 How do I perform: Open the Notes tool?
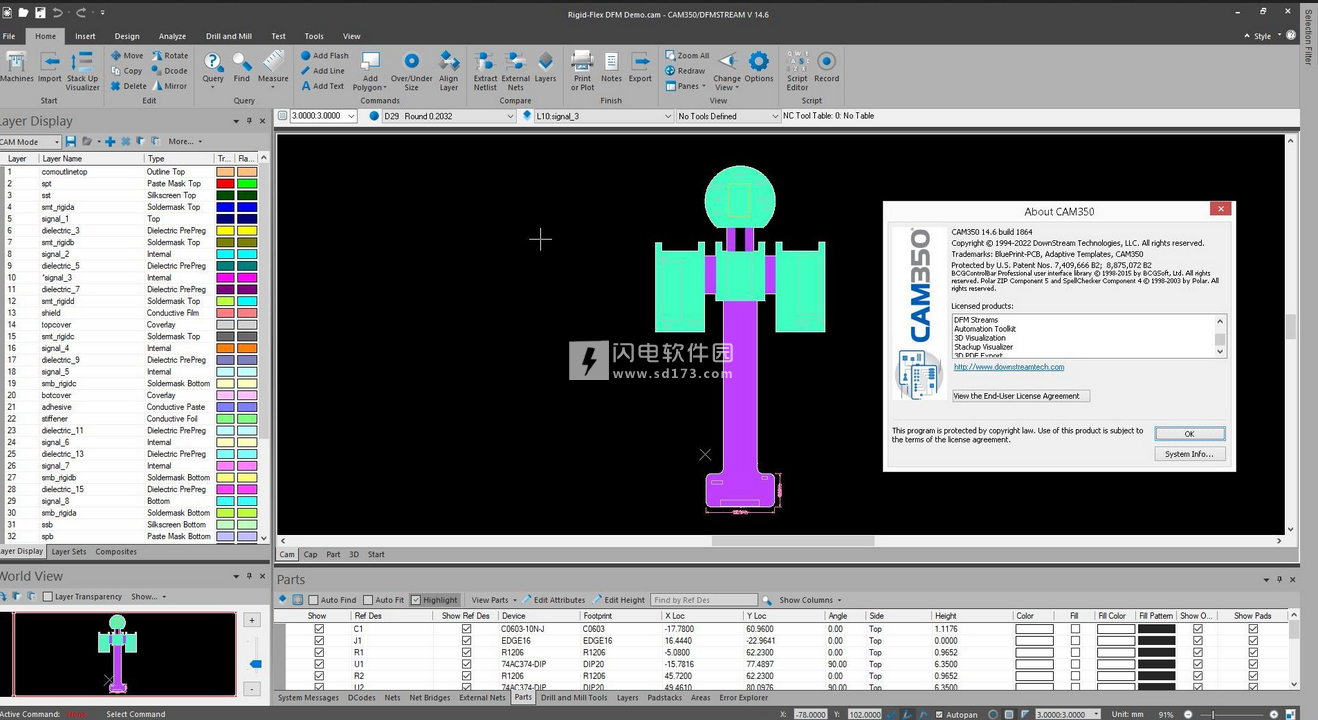[x=611, y=67]
